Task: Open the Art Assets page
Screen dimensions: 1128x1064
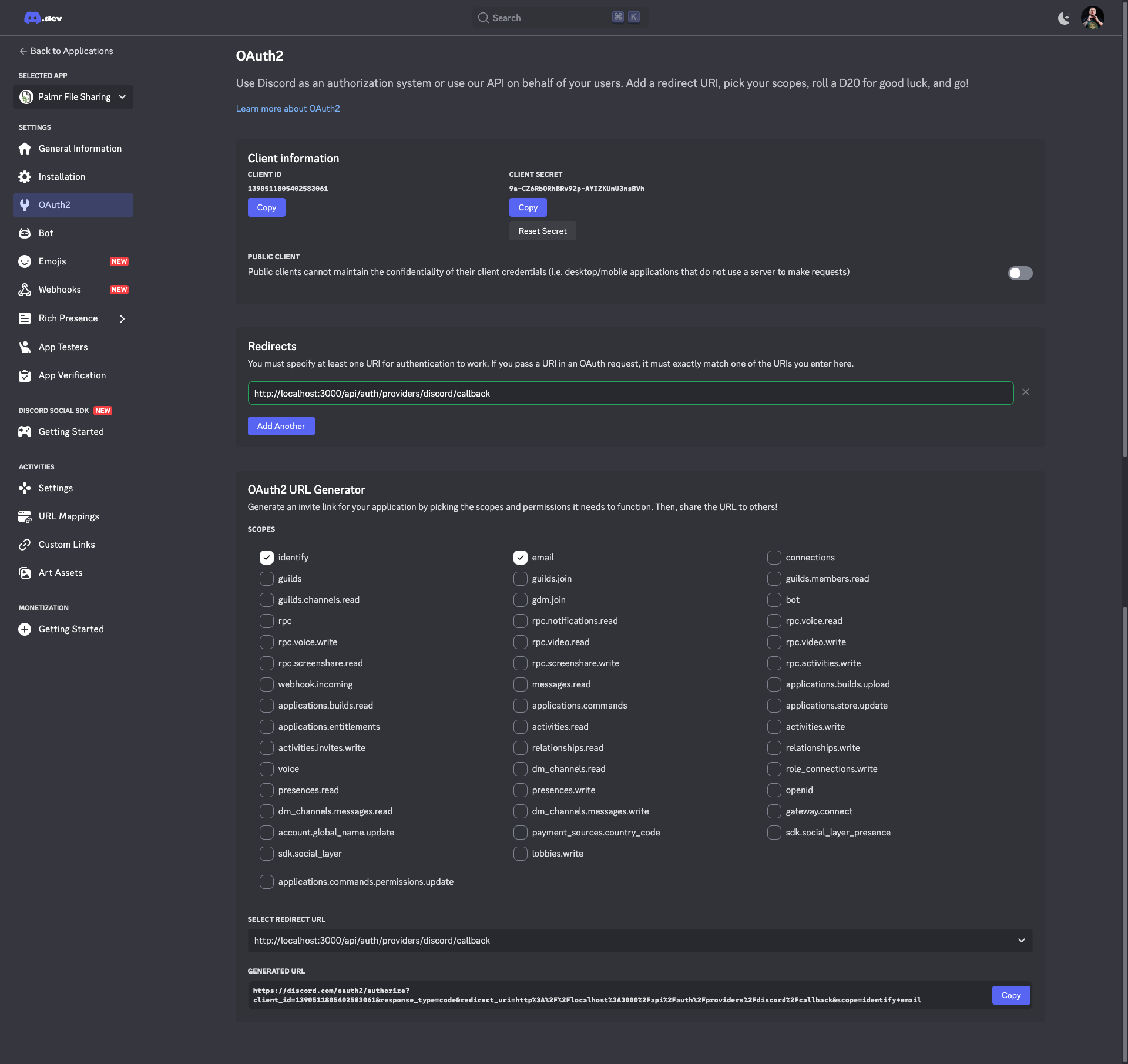Action: (73, 573)
